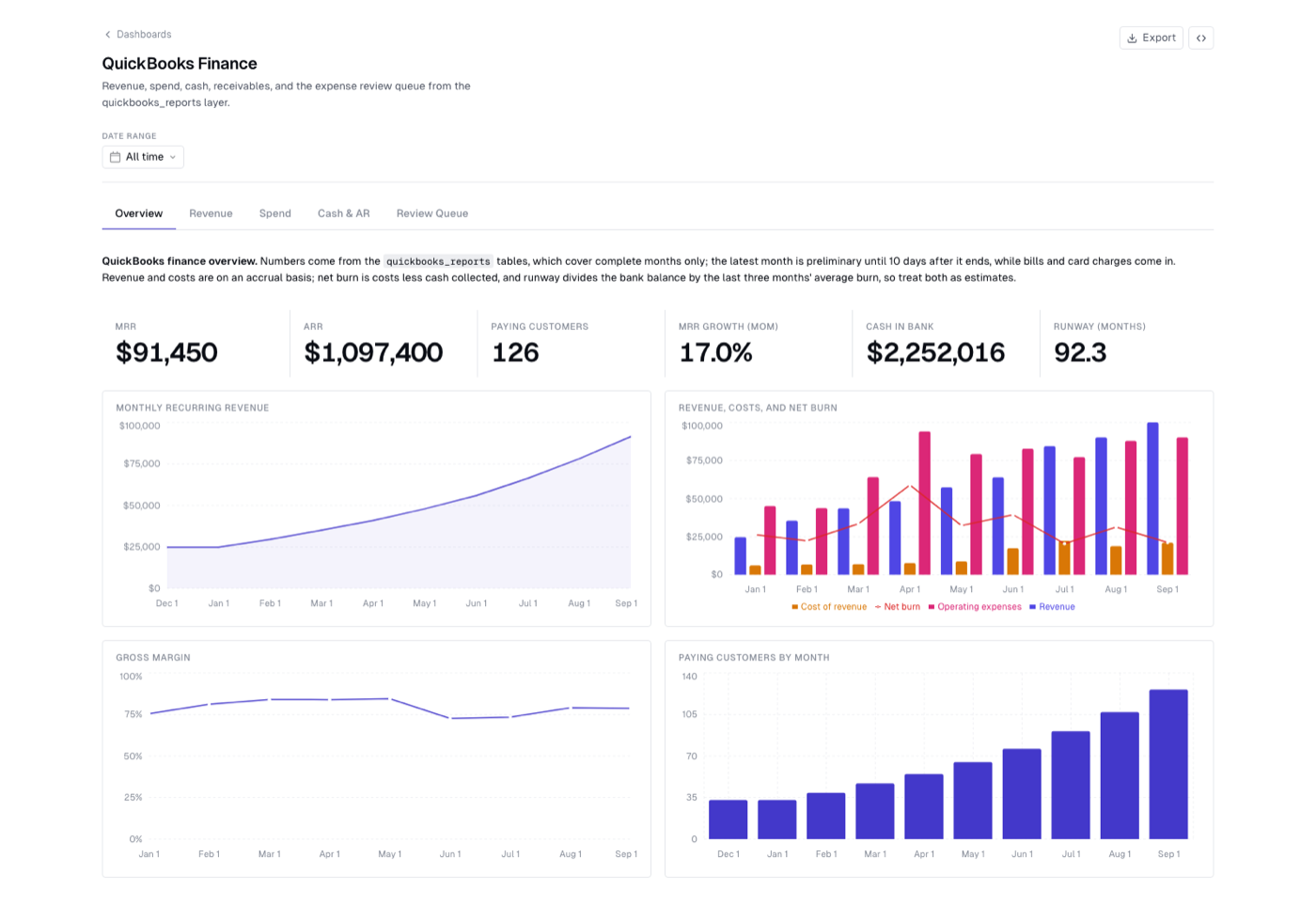Click the $100,000 axis label in the MRR chart

tap(140, 426)
